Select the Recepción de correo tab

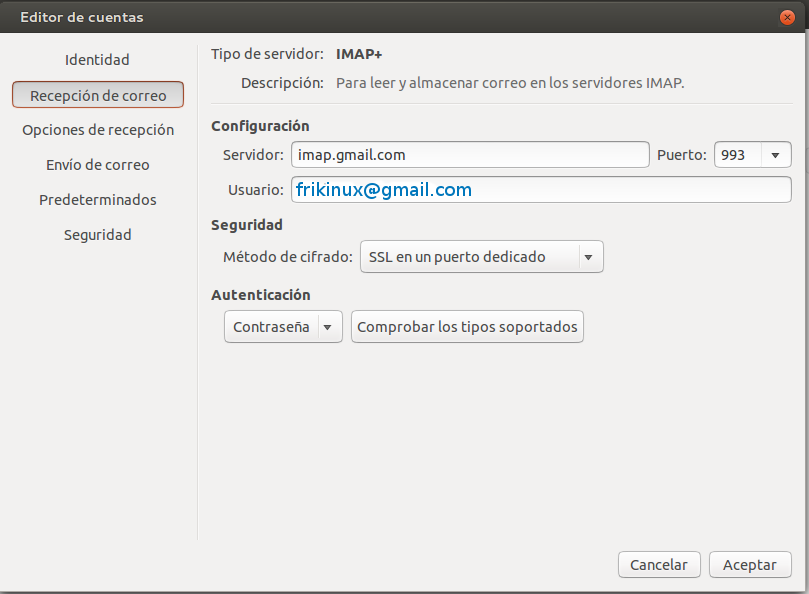(98, 95)
